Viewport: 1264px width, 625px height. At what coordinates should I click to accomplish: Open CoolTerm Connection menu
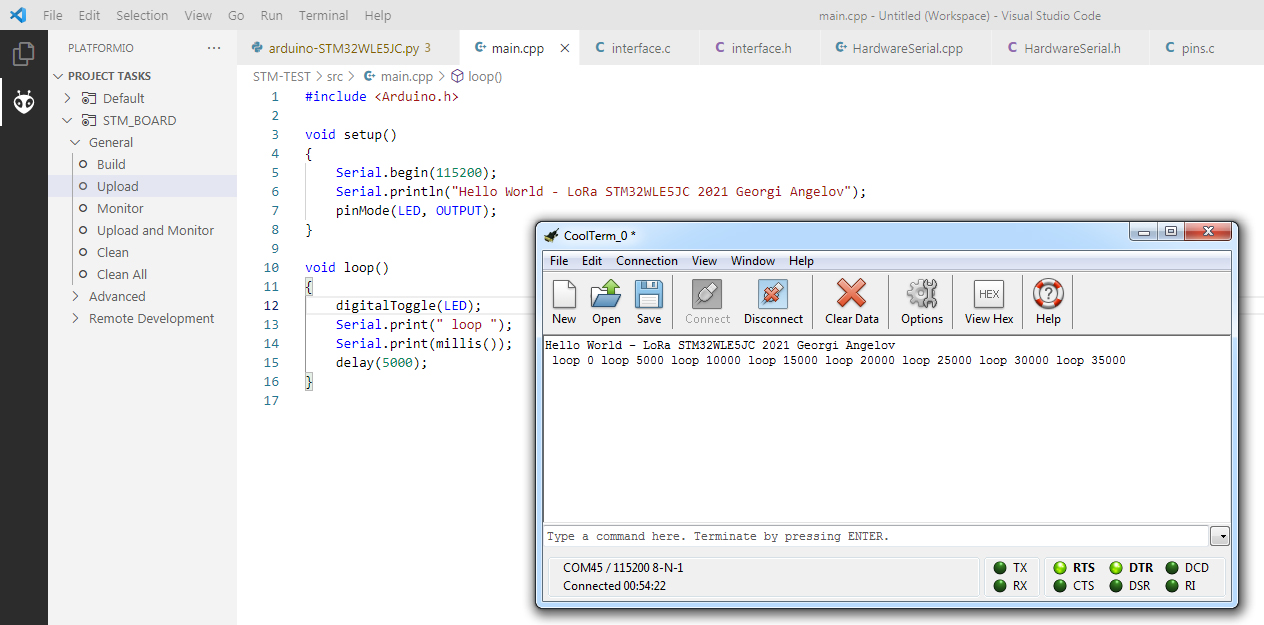[x=646, y=260]
